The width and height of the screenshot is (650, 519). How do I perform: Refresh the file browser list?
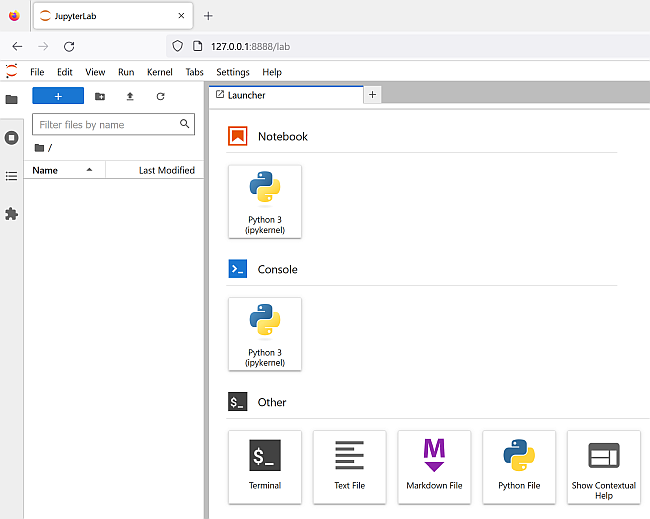(x=160, y=97)
